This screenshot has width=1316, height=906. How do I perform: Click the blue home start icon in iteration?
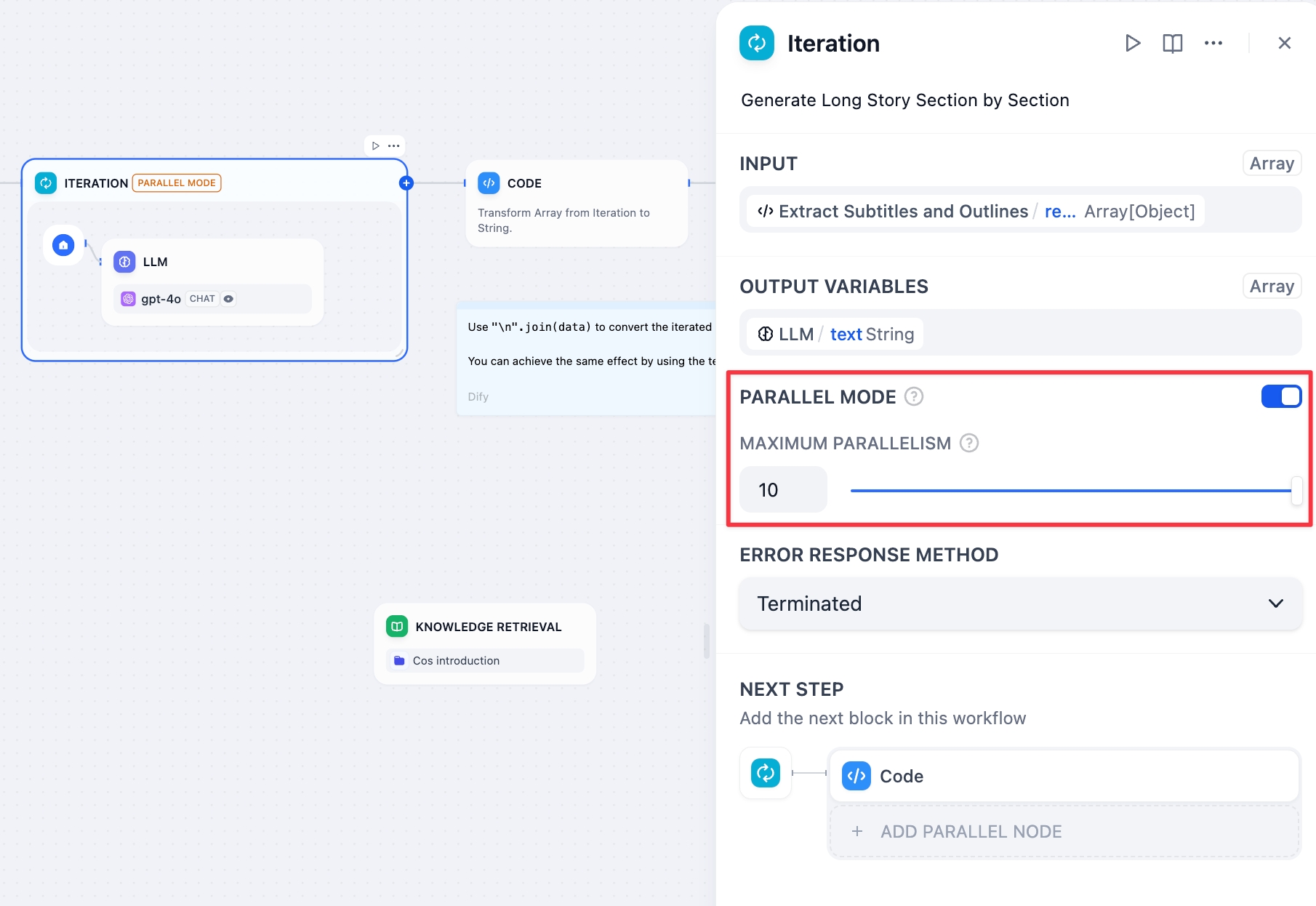(64, 246)
